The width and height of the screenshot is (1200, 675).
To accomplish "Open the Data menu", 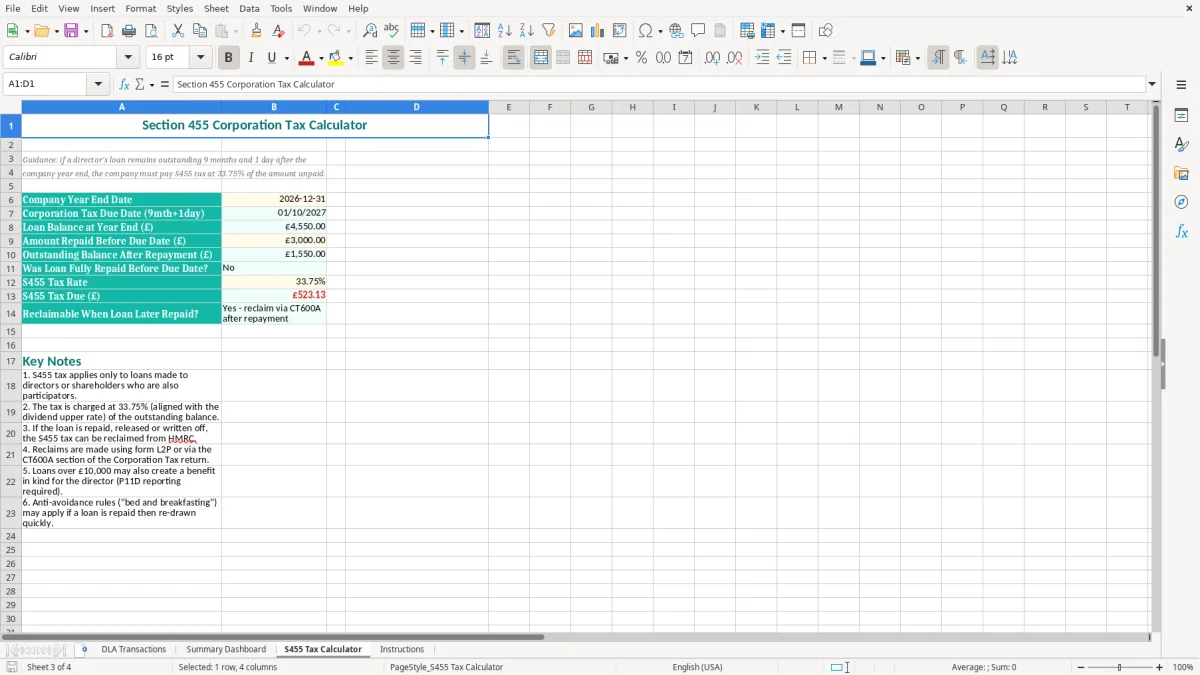I will [249, 8].
